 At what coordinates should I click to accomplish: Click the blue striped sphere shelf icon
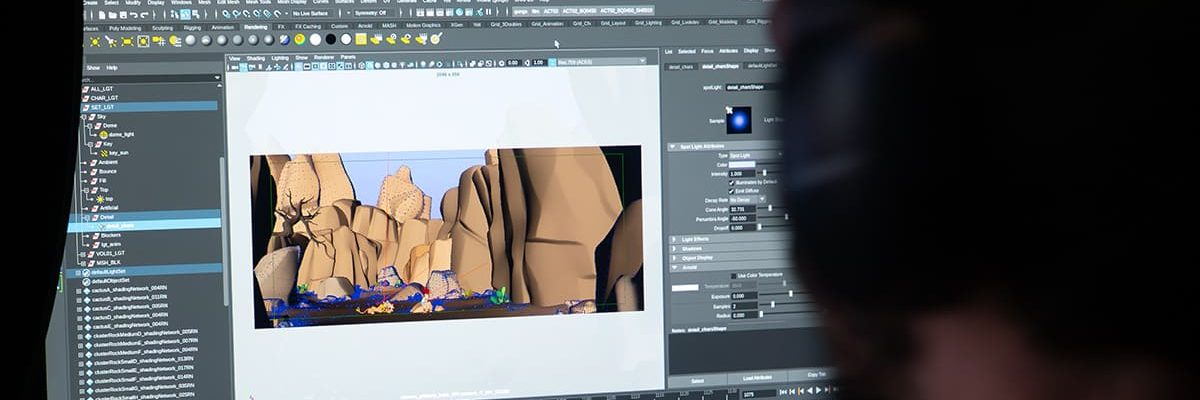click(284, 39)
